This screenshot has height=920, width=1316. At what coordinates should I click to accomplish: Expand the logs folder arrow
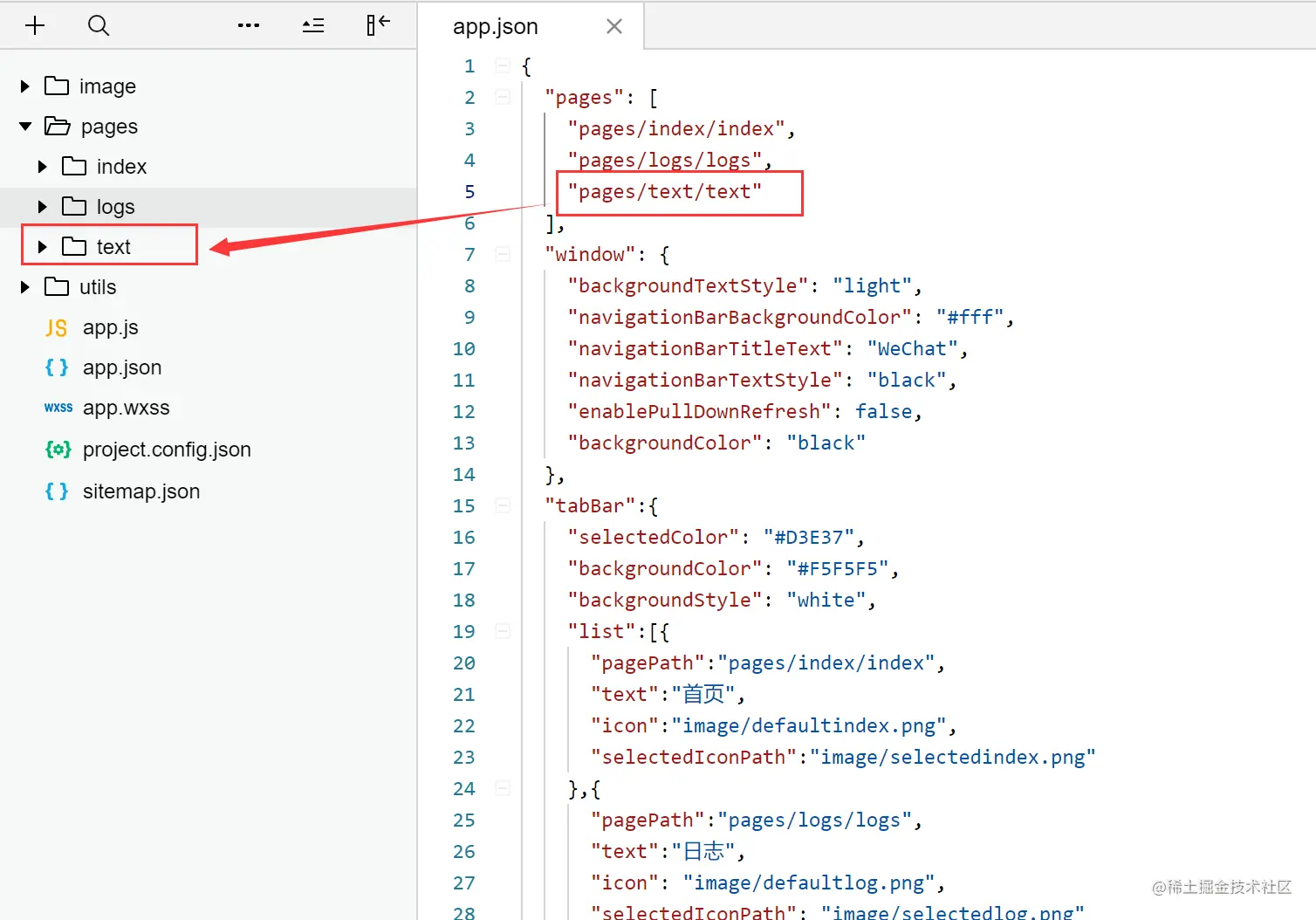coord(42,207)
